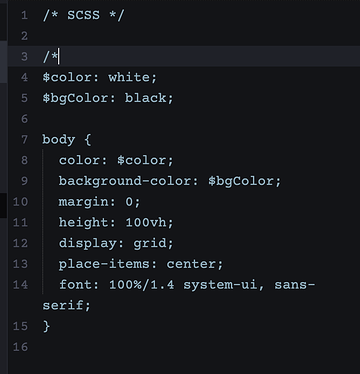Click the value black on line 5
The width and height of the screenshot is (360, 374).
(x=145, y=98)
